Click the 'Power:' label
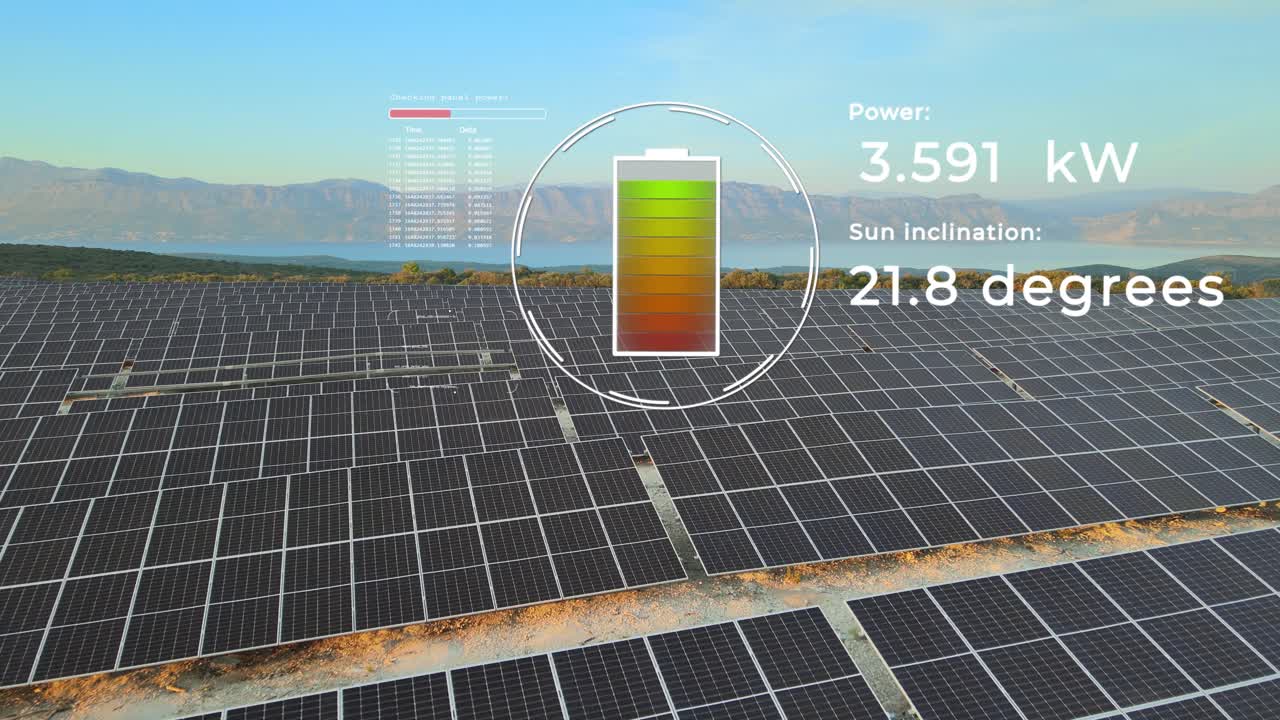1280x720 pixels. (x=889, y=112)
